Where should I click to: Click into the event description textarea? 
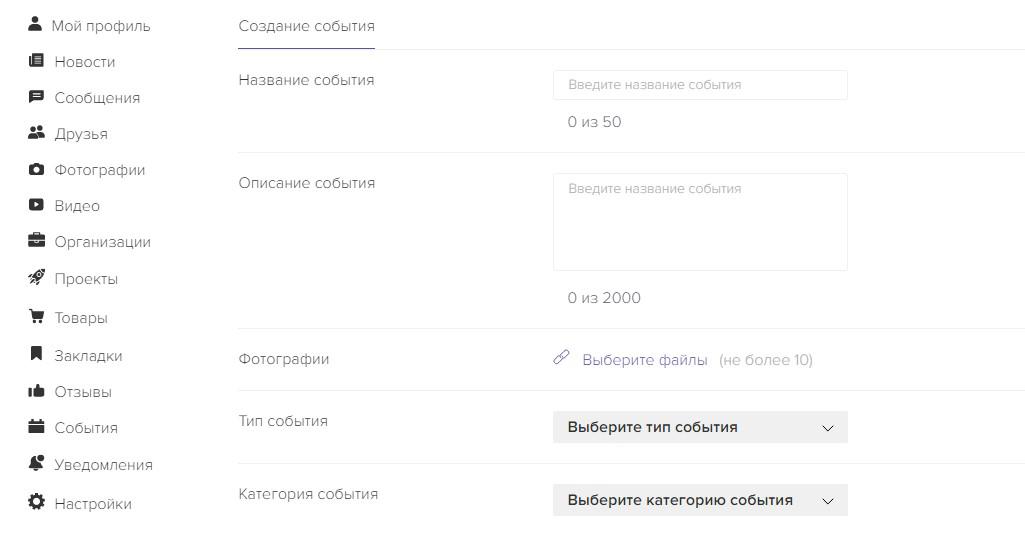[x=699, y=222]
